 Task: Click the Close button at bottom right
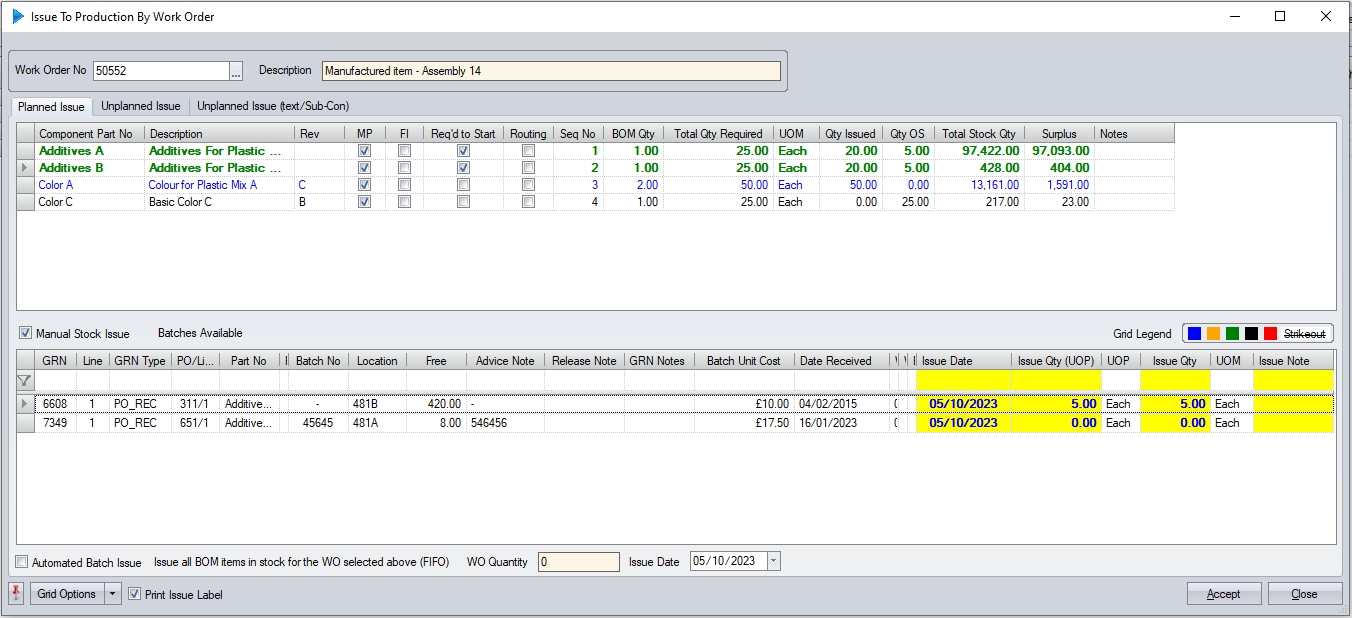1304,594
